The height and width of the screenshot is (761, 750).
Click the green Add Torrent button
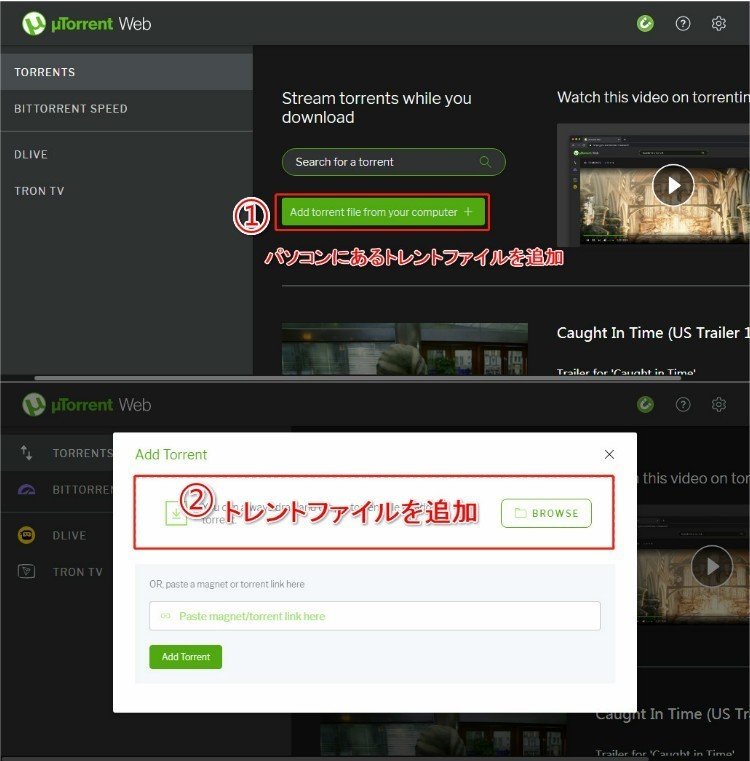[185, 657]
